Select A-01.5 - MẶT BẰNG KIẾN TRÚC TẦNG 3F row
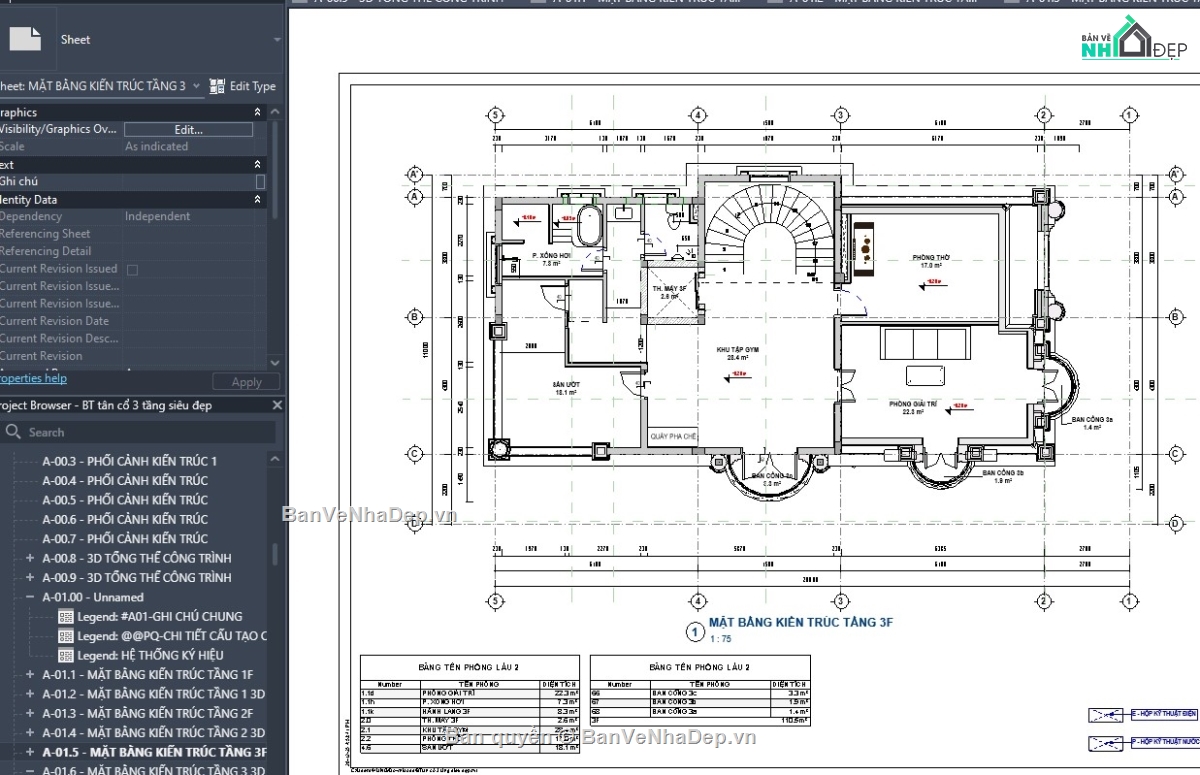Viewport: 1200px width, 775px height. click(x=154, y=752)
